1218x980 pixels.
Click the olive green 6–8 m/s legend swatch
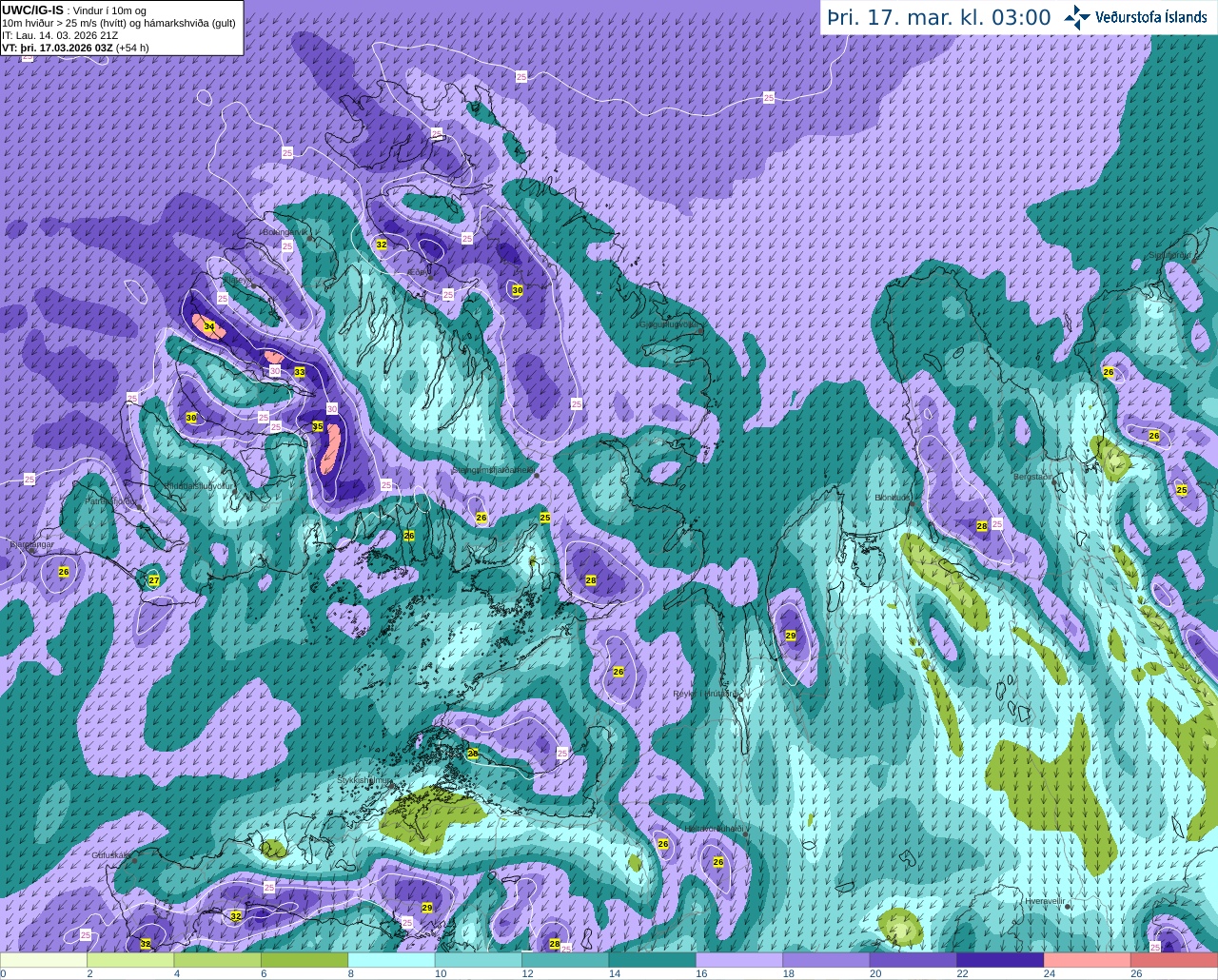304,960
